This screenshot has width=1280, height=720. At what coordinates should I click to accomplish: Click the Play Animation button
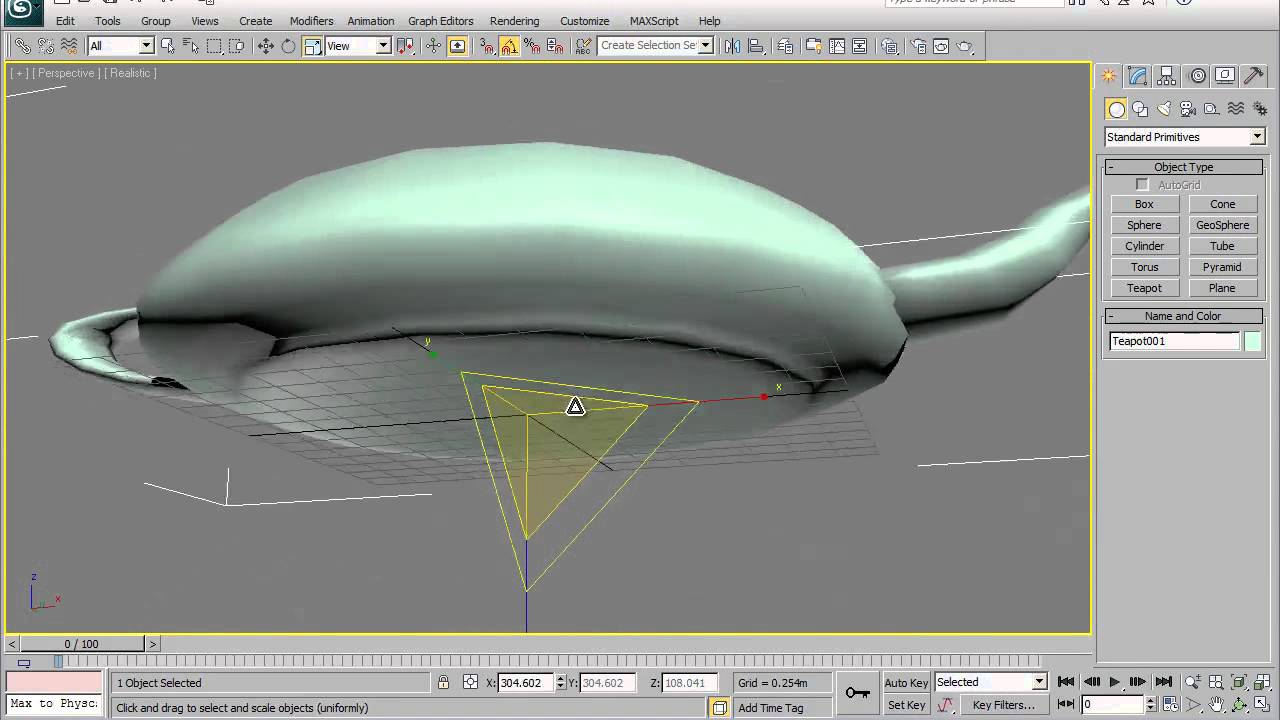point(1115,682)
